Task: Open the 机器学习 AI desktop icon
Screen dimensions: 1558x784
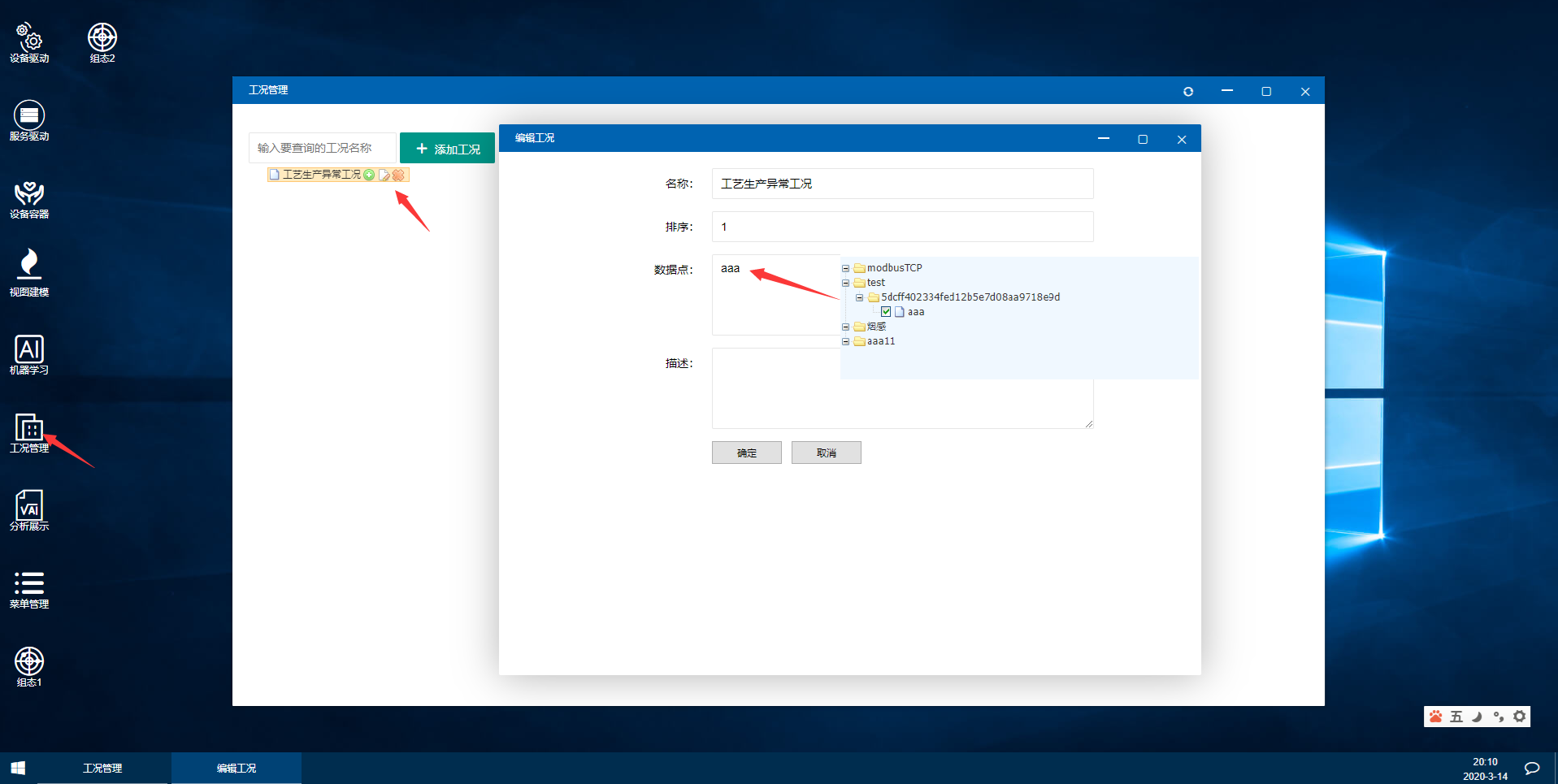Action: [x=29, y=354]
